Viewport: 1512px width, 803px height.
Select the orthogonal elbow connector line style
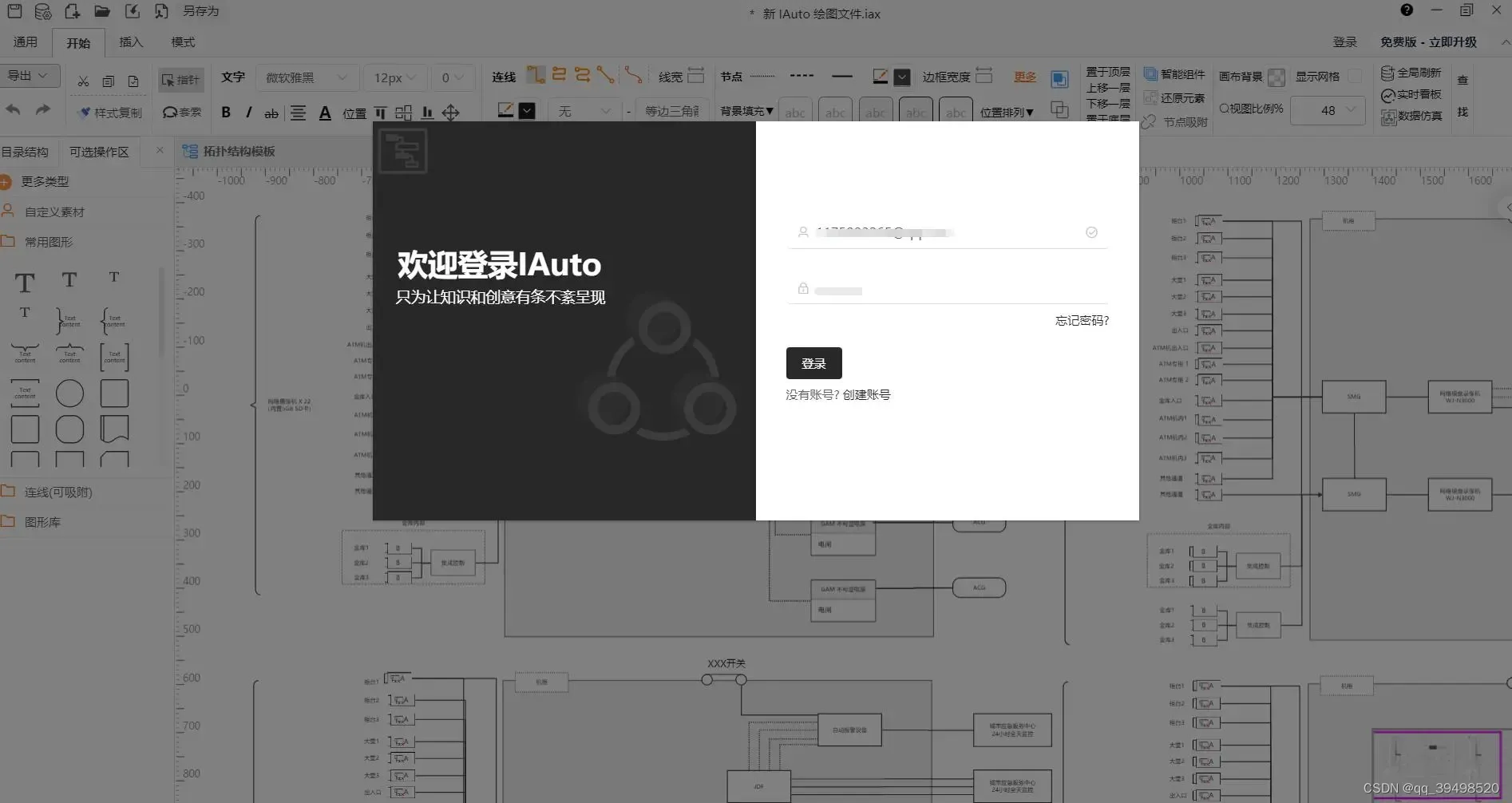click(x=536, y=75)
